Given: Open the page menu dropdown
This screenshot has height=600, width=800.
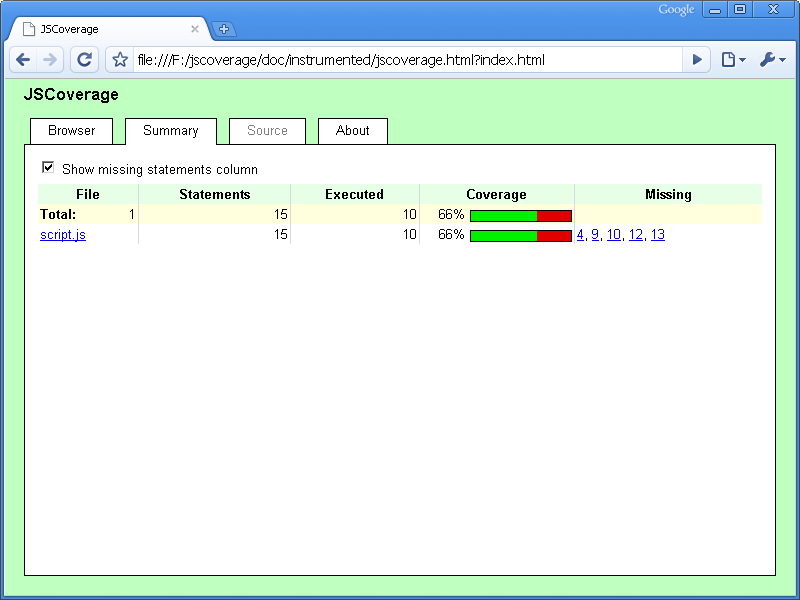Looking at the screenshot, I should point(733,60).
